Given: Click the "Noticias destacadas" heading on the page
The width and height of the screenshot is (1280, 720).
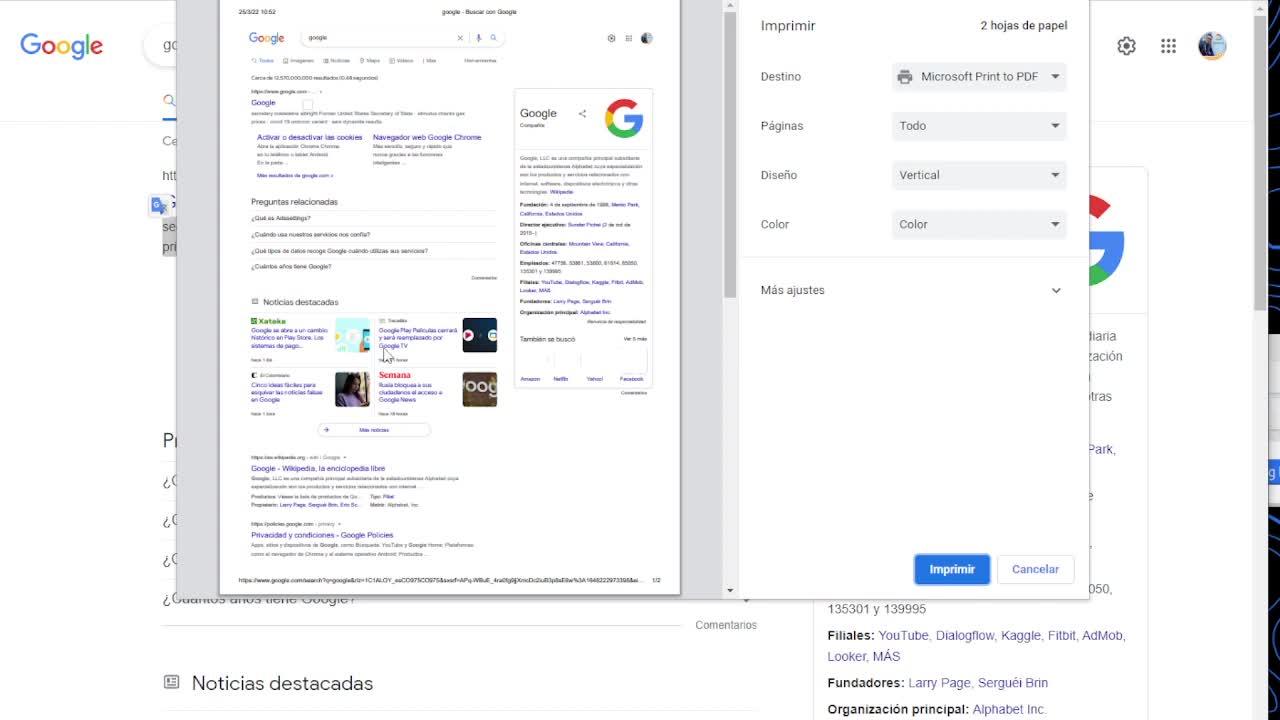Looking at the screenshot, I should [x=282, y=683].
